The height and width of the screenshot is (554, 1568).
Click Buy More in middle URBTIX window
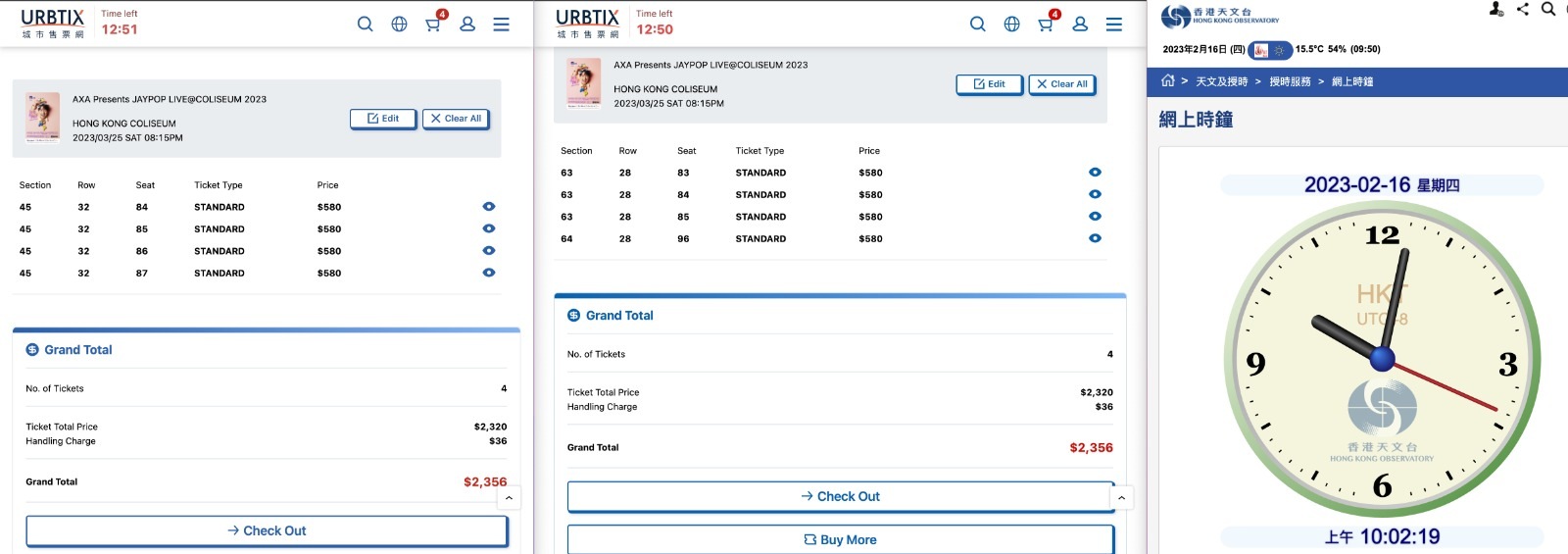pos(841,539)
